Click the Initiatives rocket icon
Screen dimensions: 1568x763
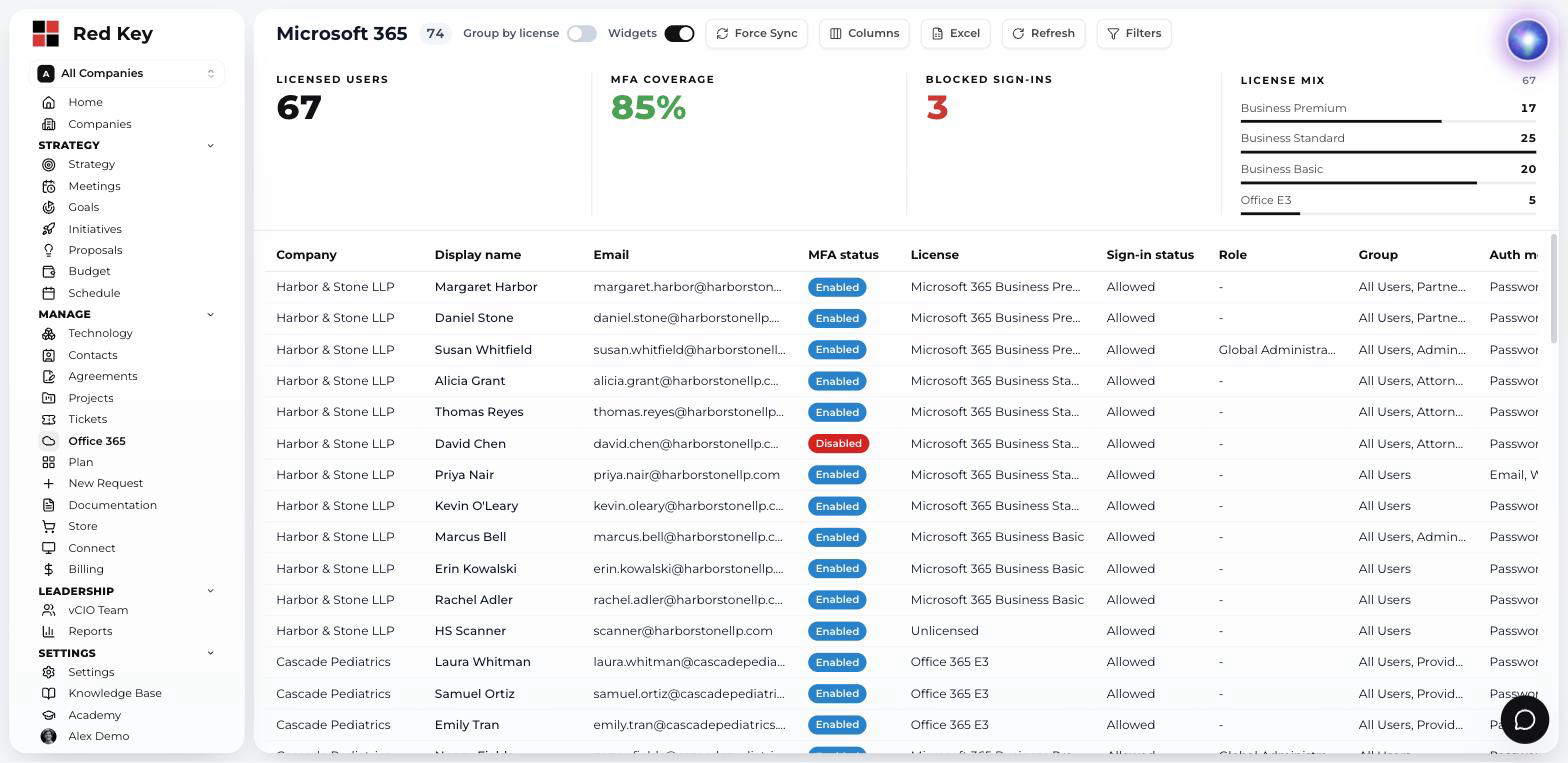[48, 229]
